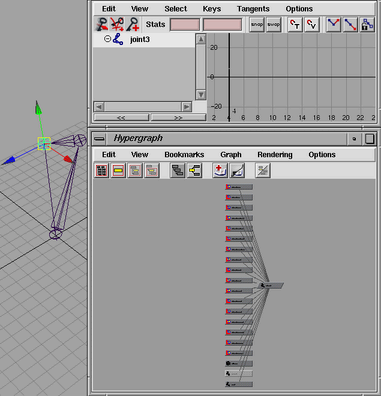The image size is (381, 396).
Task: Toggle the lock tangent weight icon
Action: (x=367, y=25)
